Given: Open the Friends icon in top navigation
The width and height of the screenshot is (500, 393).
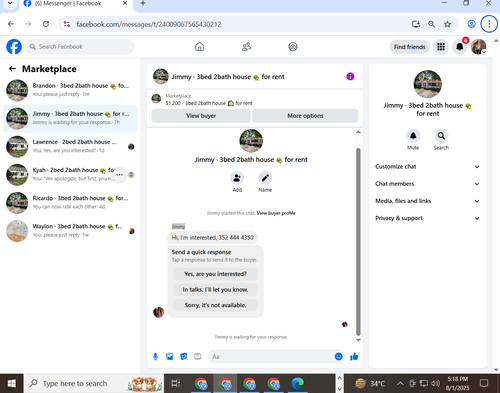Looking at the screenshot, I should [246, 47].
